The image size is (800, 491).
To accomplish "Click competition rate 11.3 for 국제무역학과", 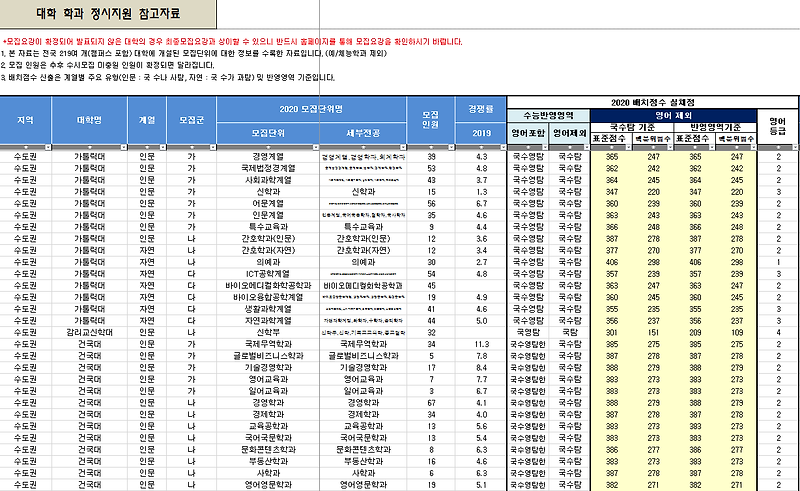I will coord(481,345).
